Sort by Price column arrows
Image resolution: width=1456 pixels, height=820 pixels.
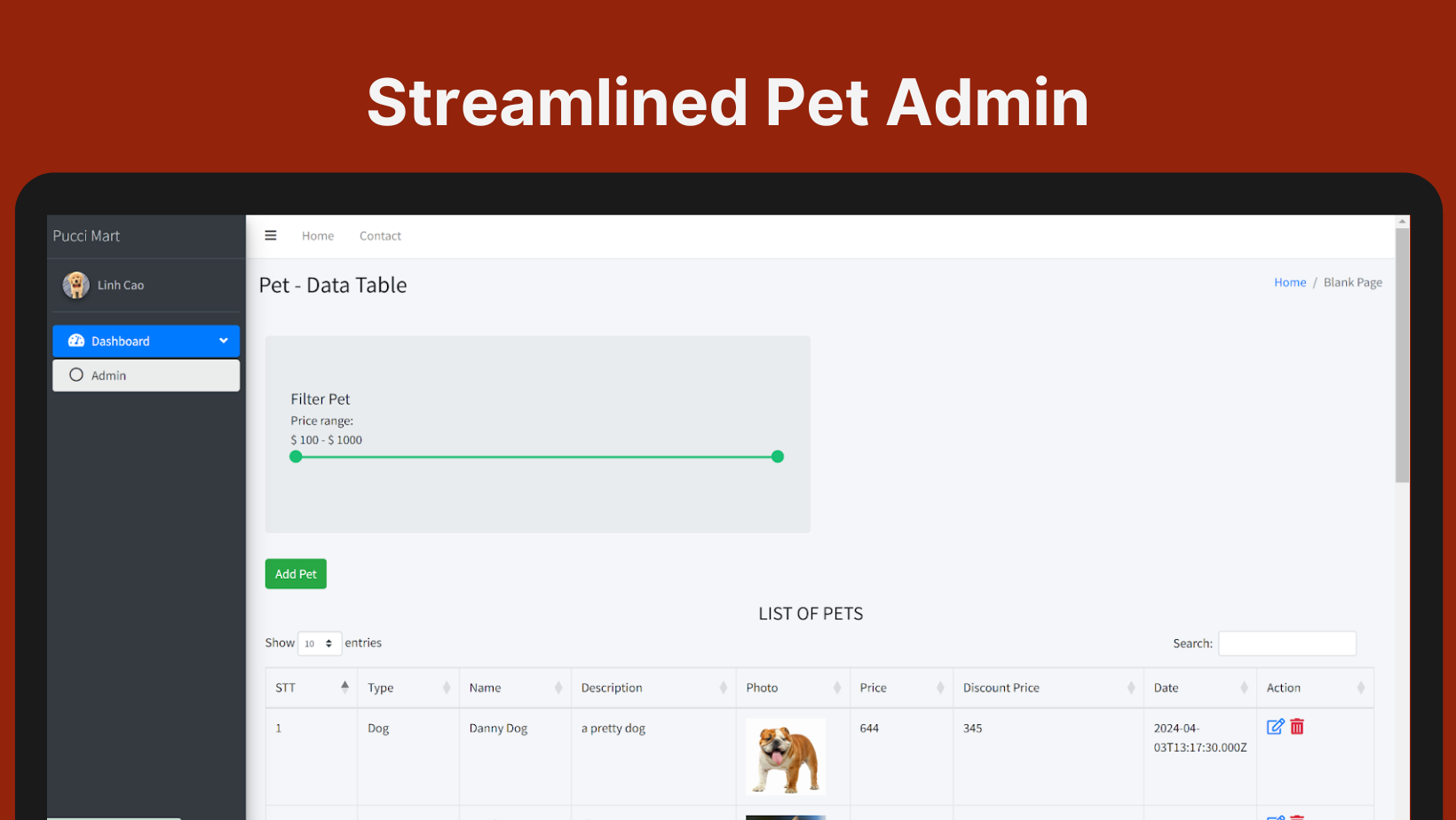tap(940, 688)
